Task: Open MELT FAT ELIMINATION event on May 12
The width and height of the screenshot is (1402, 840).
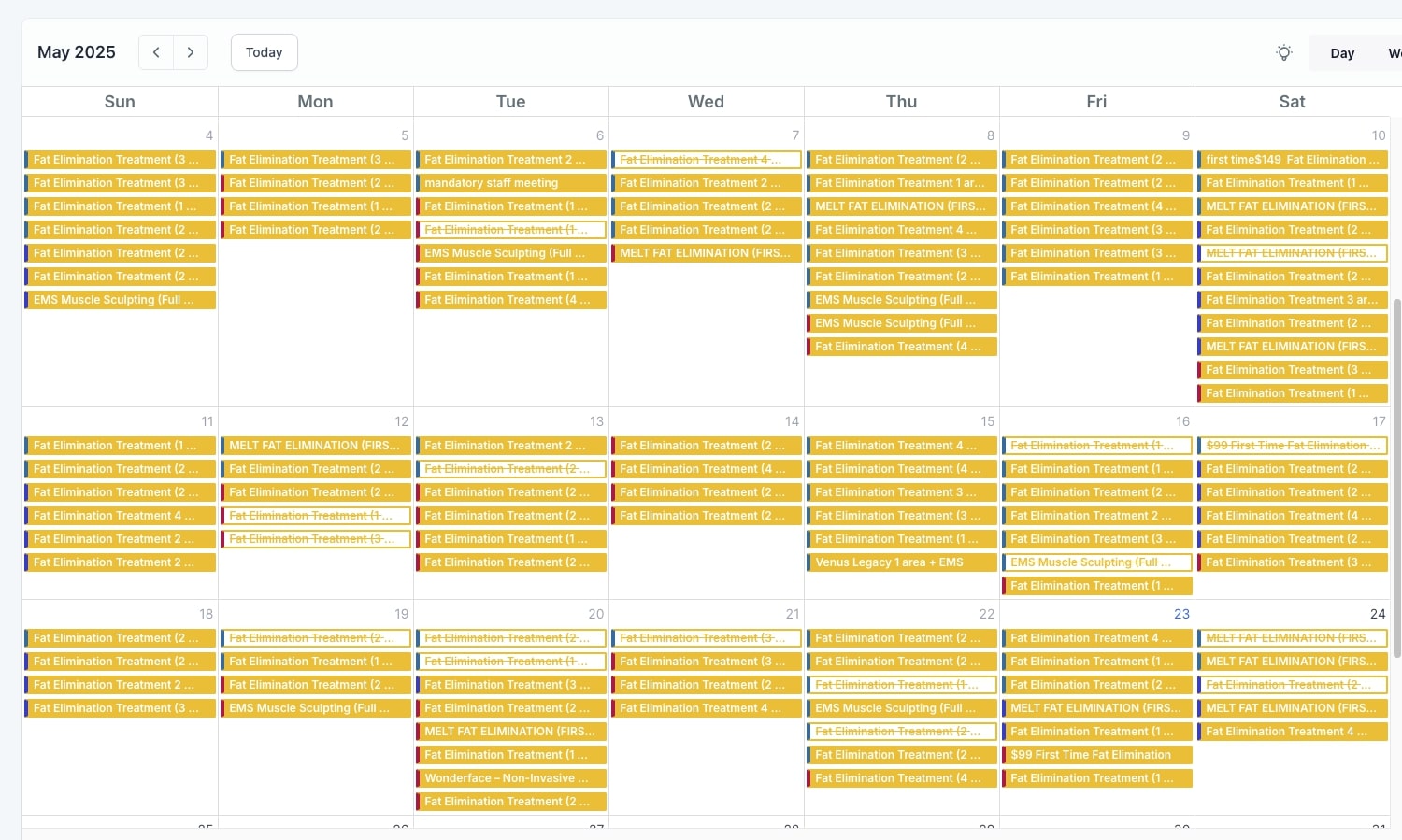Action: (315, 445)
